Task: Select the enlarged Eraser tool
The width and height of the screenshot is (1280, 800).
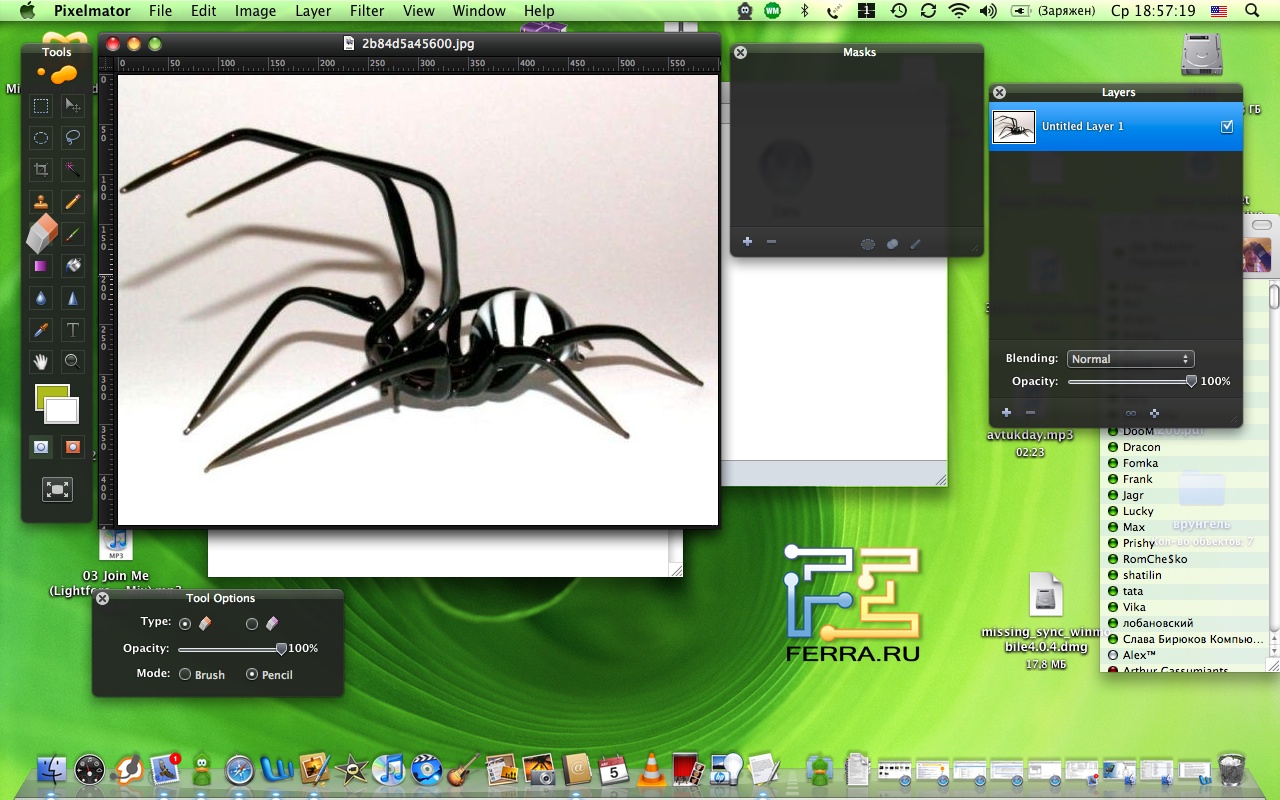Action: 42,234
